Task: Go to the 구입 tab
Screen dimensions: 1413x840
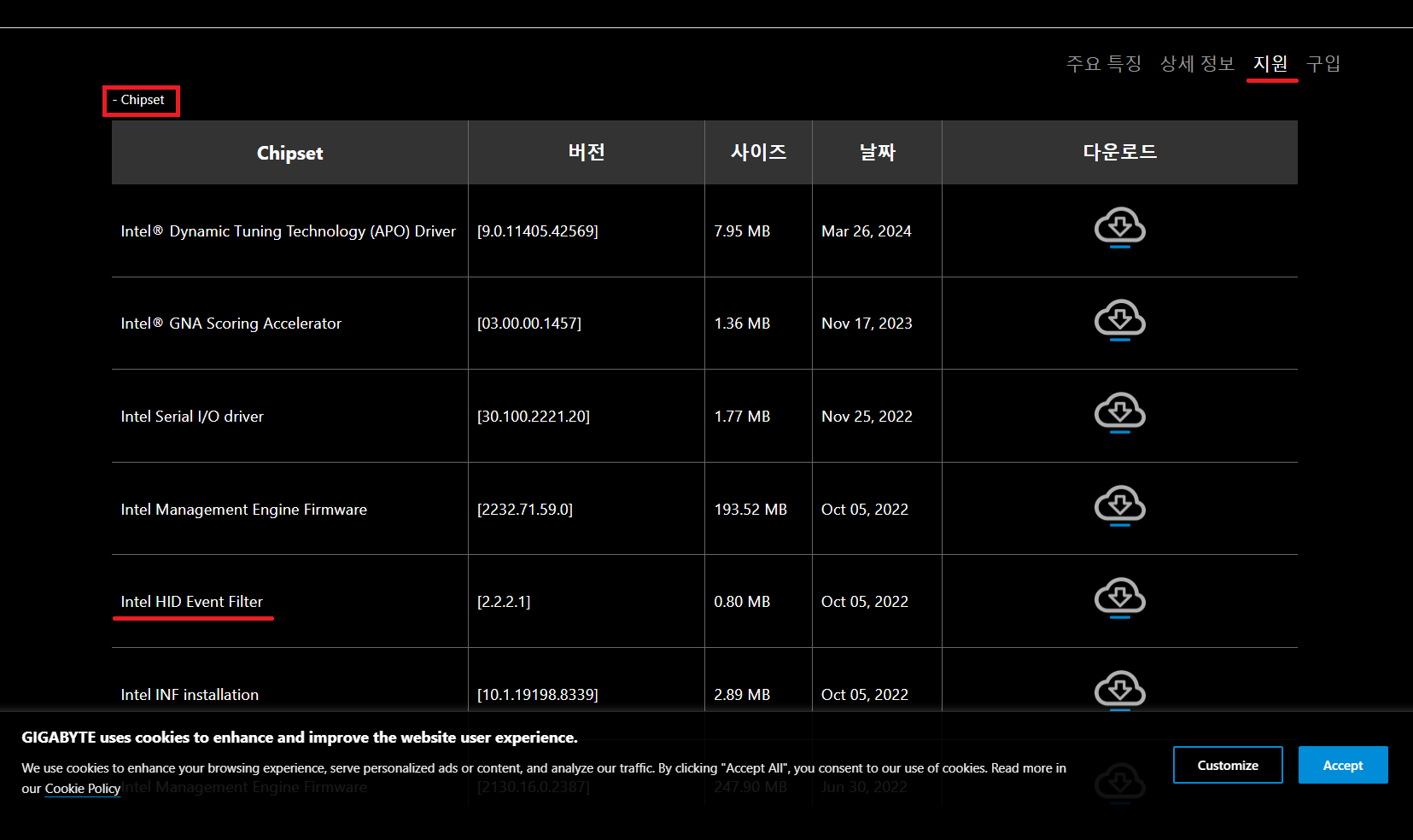Action: (1323, 63)
